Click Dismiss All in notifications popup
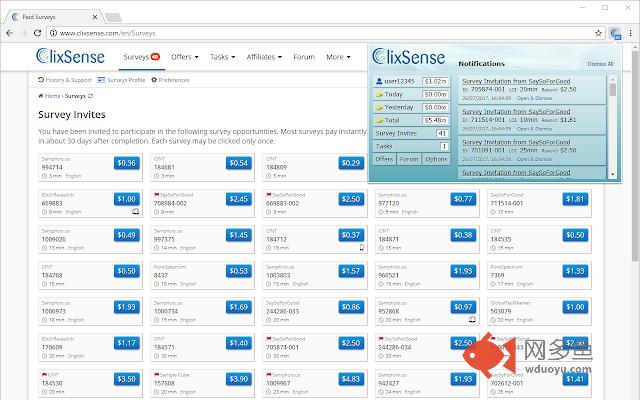Screen dimensions: 640x400 [x=600, y=64]
